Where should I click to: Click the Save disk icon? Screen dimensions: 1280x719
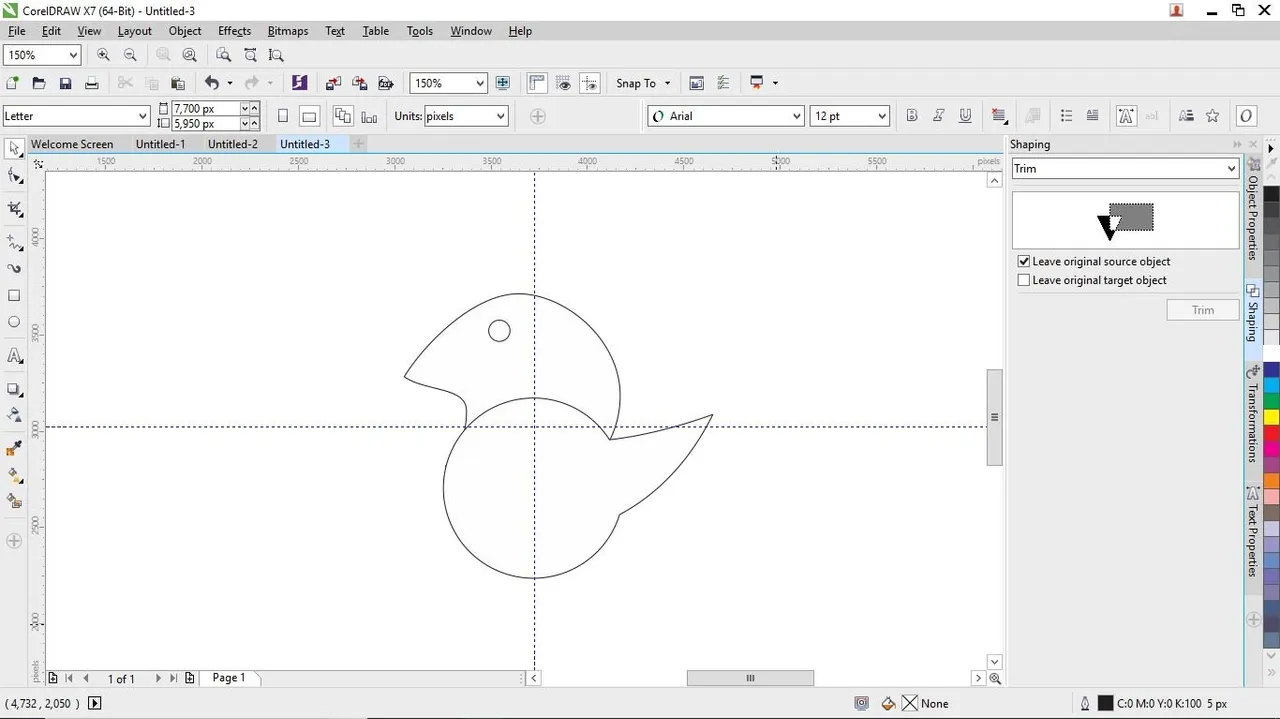[65, 83]
